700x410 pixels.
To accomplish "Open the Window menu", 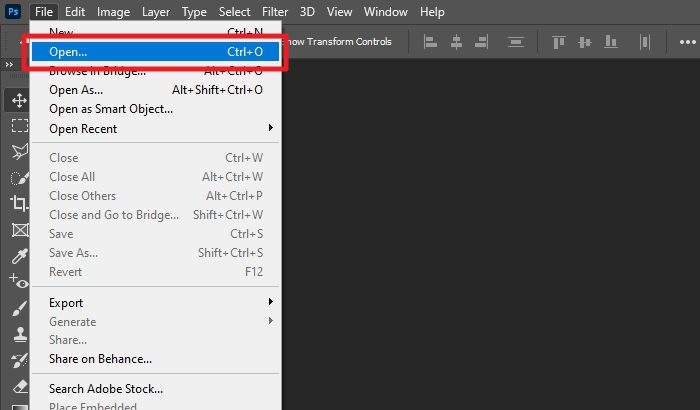I will tap(386, 12).
